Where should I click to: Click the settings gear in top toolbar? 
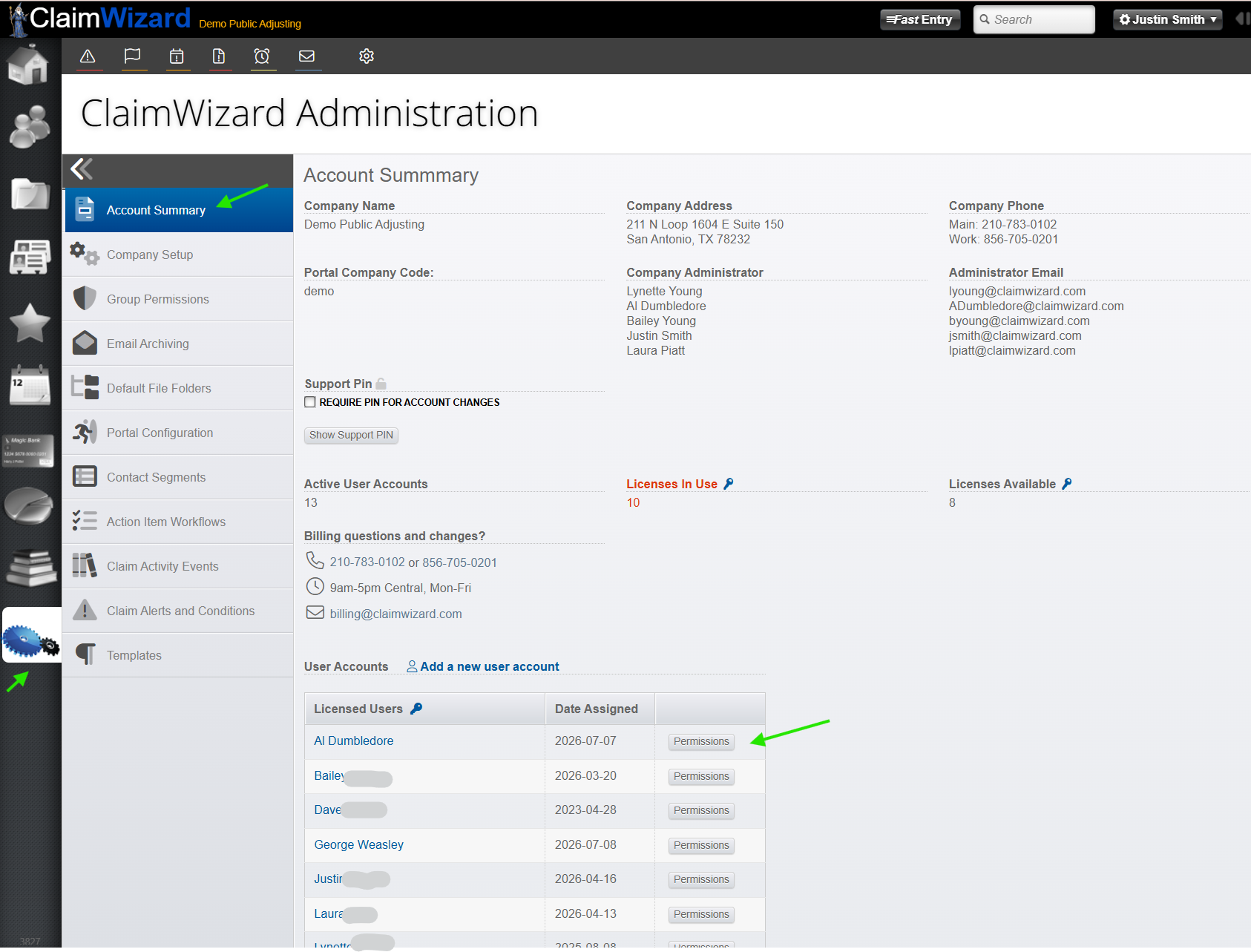(367, 56)
